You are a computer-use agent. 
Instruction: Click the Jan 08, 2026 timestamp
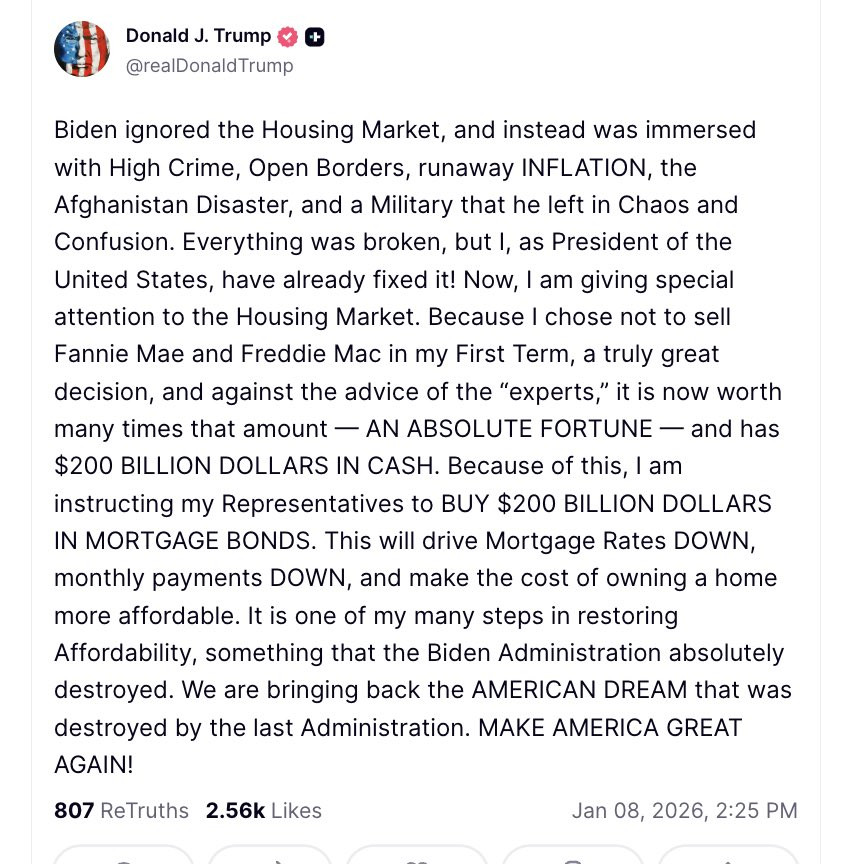(x=684, y=811)
